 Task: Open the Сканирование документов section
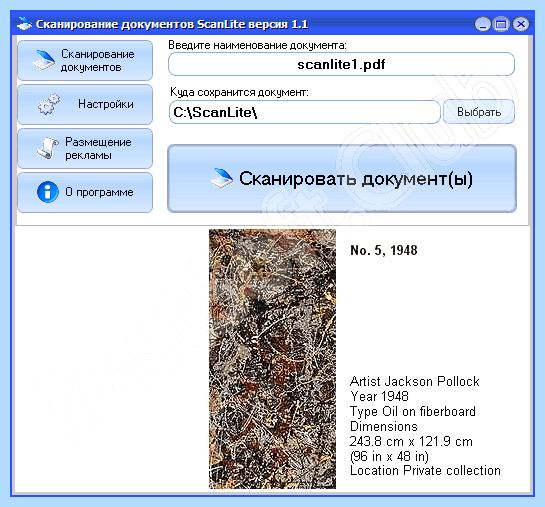click(x=85, y=60)
